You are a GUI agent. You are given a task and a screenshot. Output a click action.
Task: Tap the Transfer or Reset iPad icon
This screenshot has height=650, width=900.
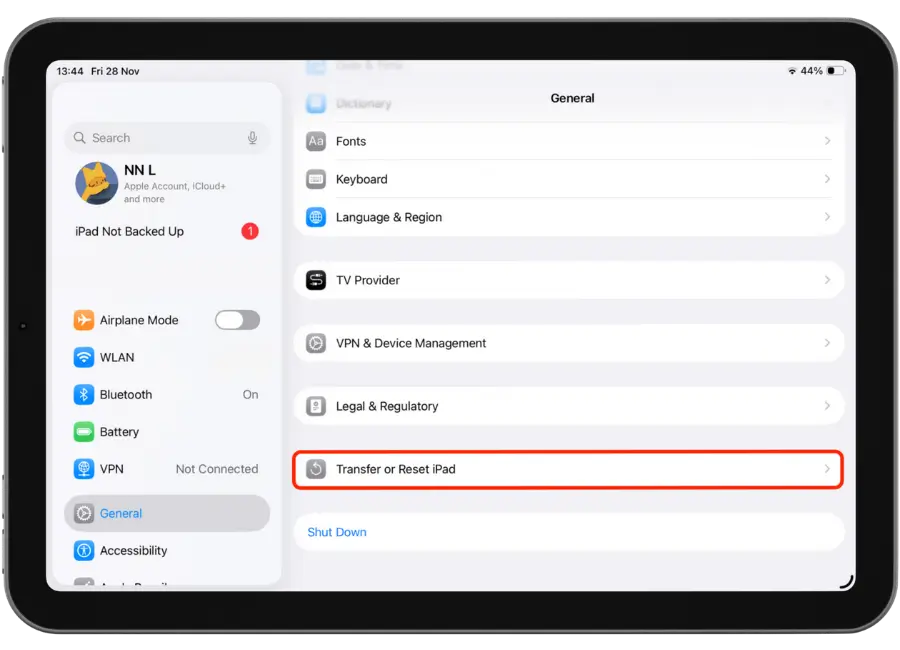[x=316, y=469]
